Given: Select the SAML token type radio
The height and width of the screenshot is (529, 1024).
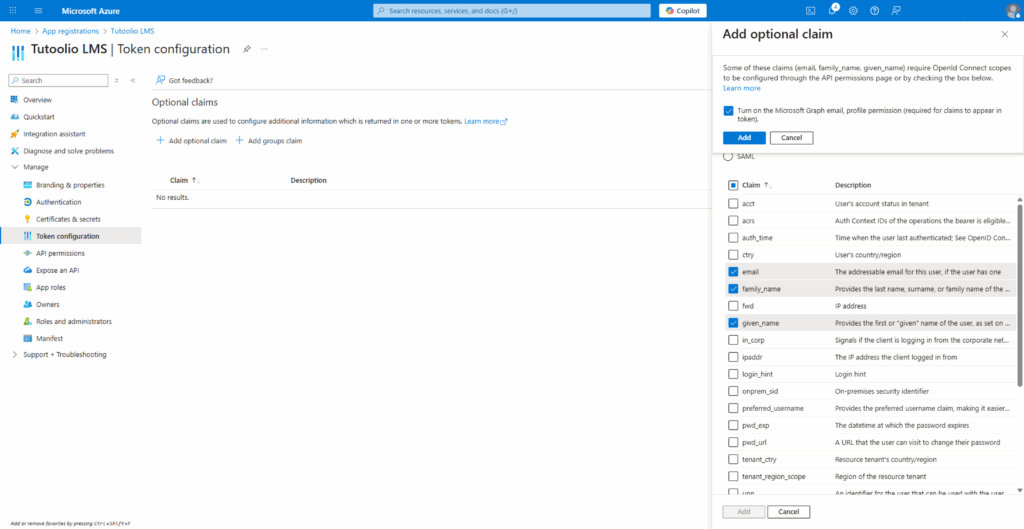Looking at the screenshot, I should [x=728, y=156].
